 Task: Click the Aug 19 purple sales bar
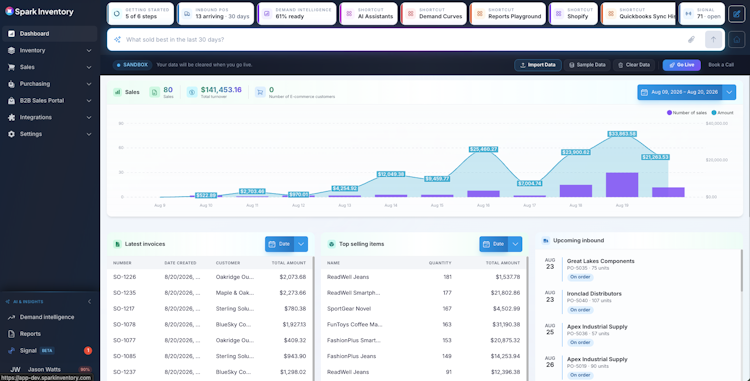(622, 185)
